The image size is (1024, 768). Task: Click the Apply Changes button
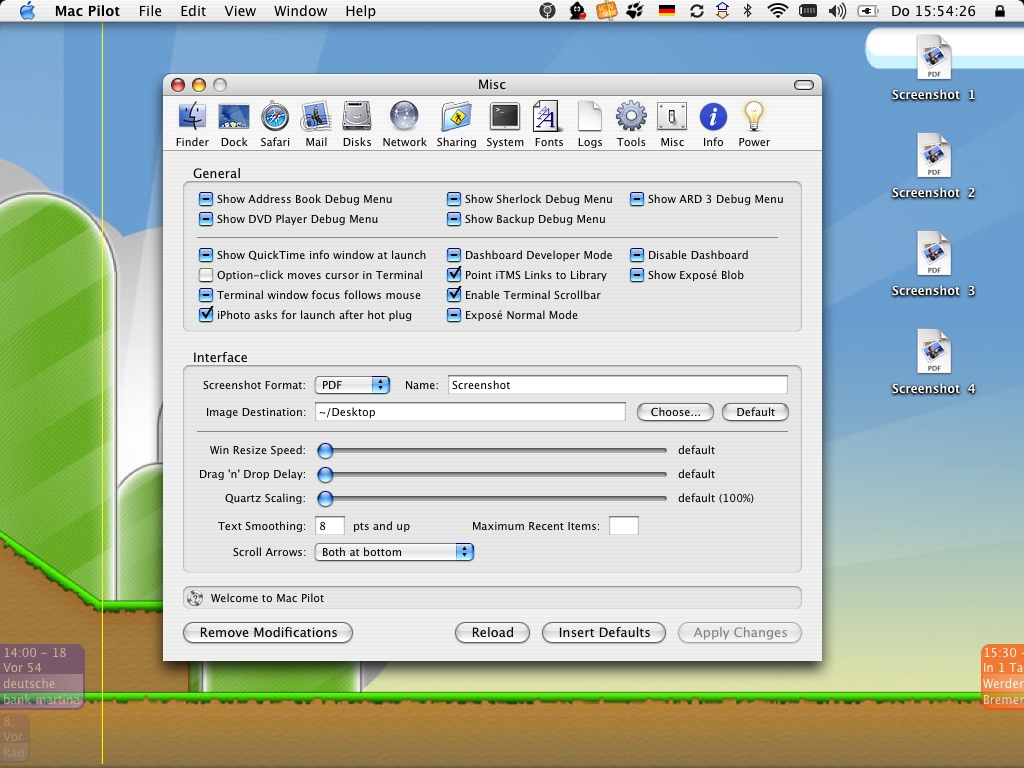point(740,632)
